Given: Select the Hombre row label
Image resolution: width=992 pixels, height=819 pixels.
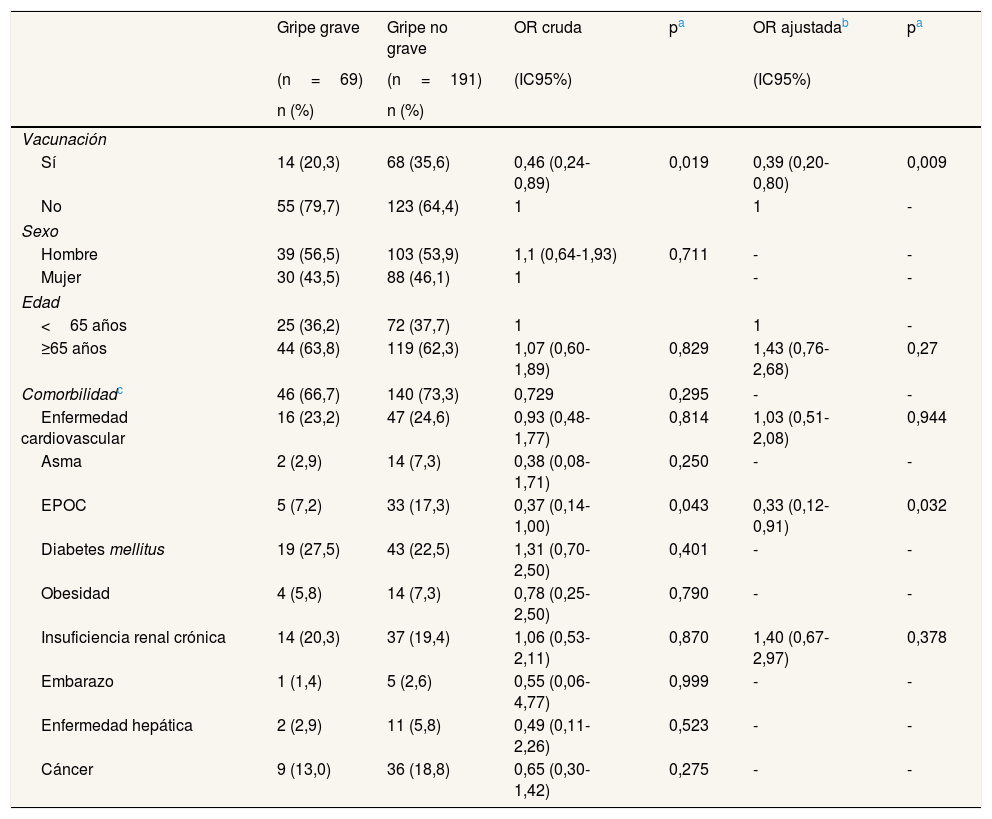Looking at the screenshot, I should [x=69, y=254].
